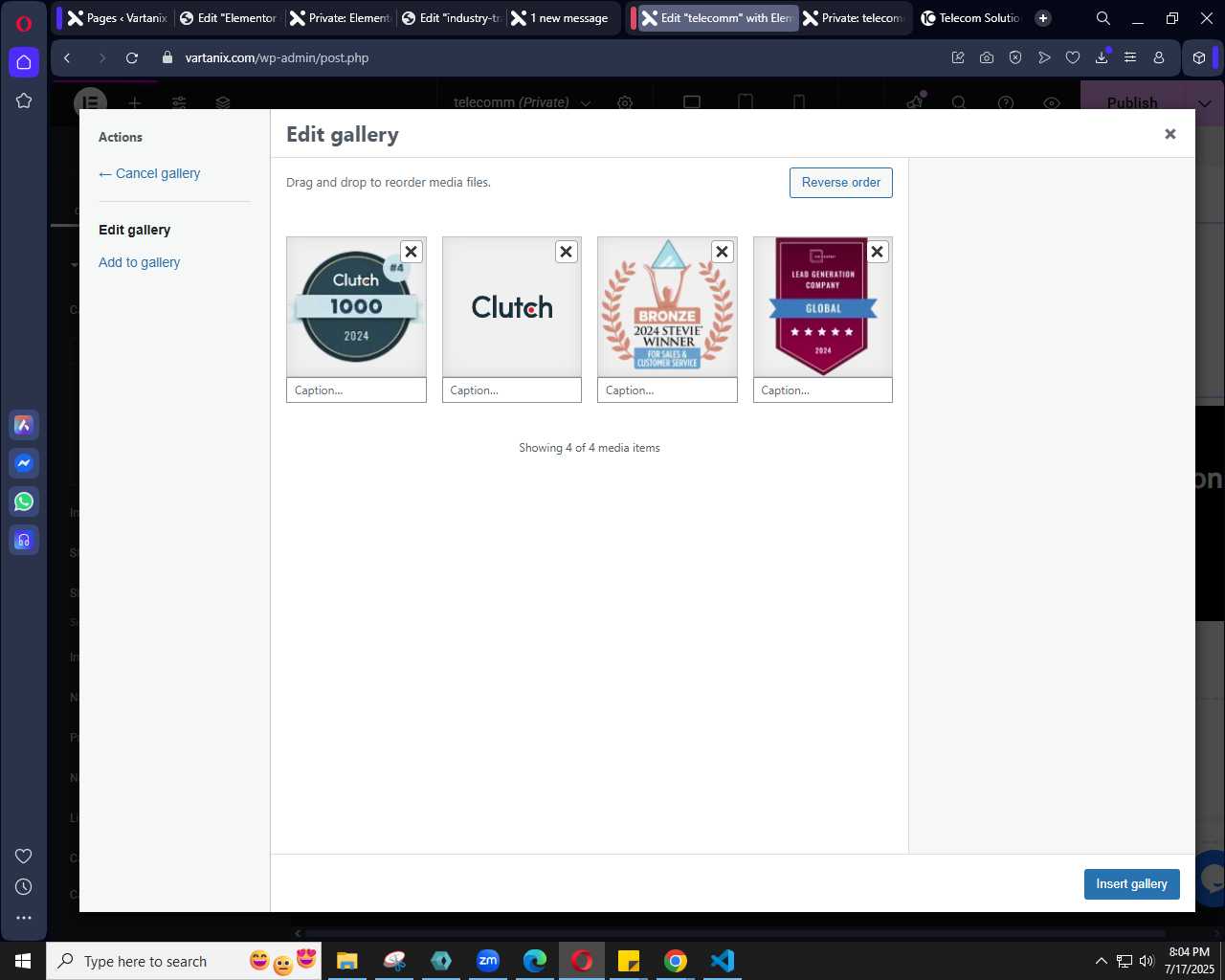1225x980 pixels.
Task: Click caption field under Clutch 1000 image
Action: (356, 390)
